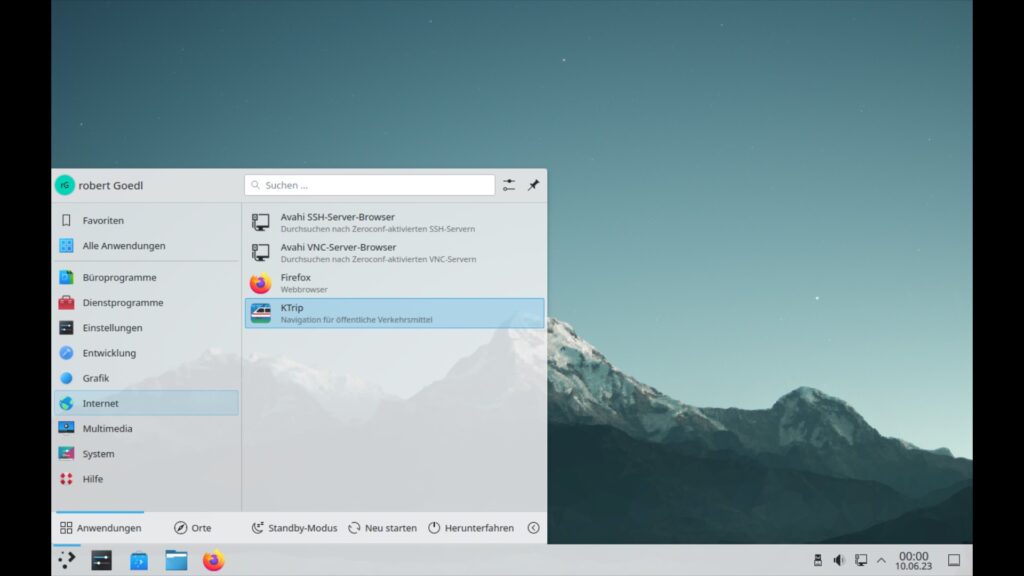The image size is (1024, 576).
Task: Launch Firefox from the taskbar
Action: coord(213,560)
